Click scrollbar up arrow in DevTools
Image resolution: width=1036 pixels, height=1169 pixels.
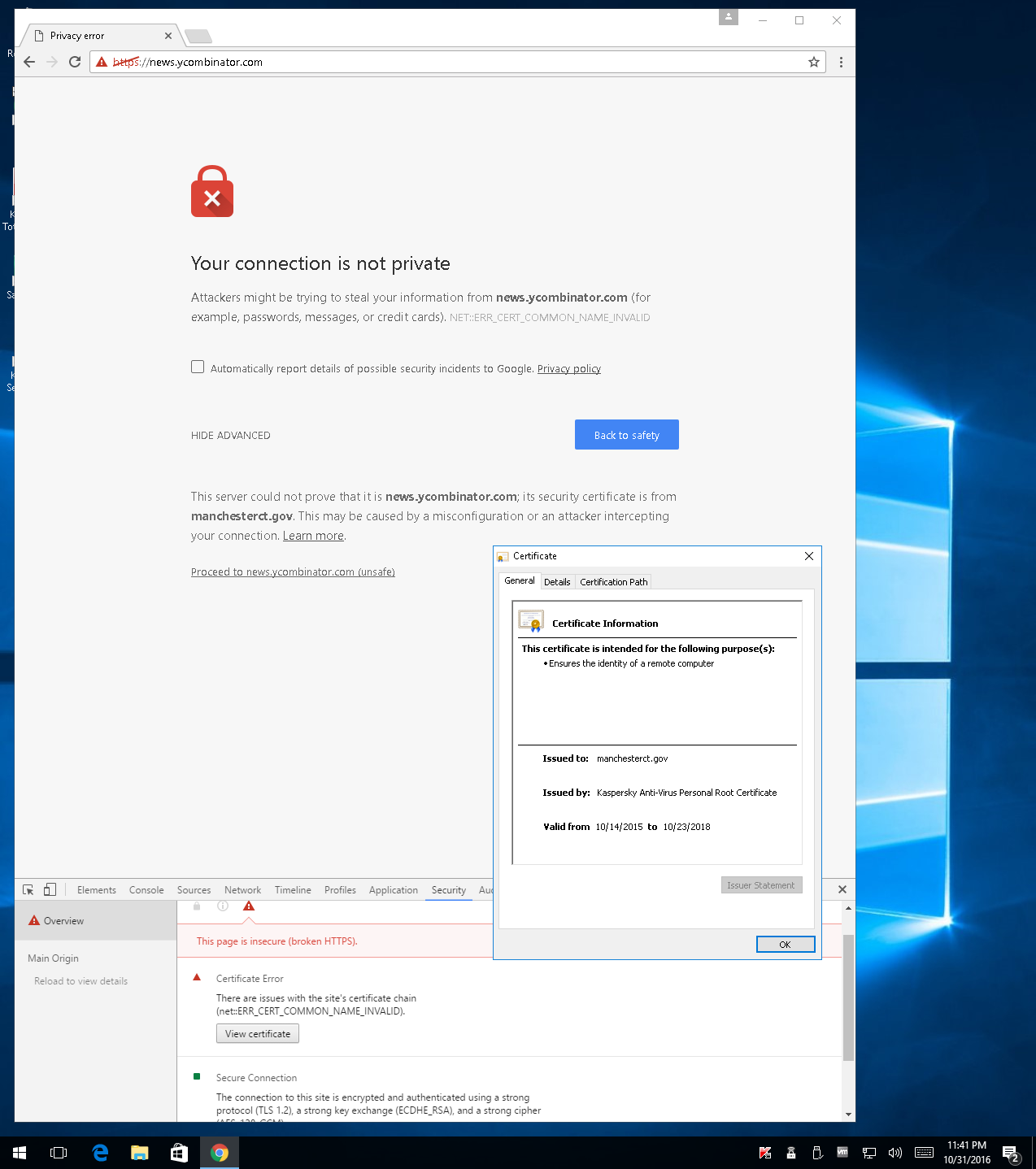tap(848, 908)
